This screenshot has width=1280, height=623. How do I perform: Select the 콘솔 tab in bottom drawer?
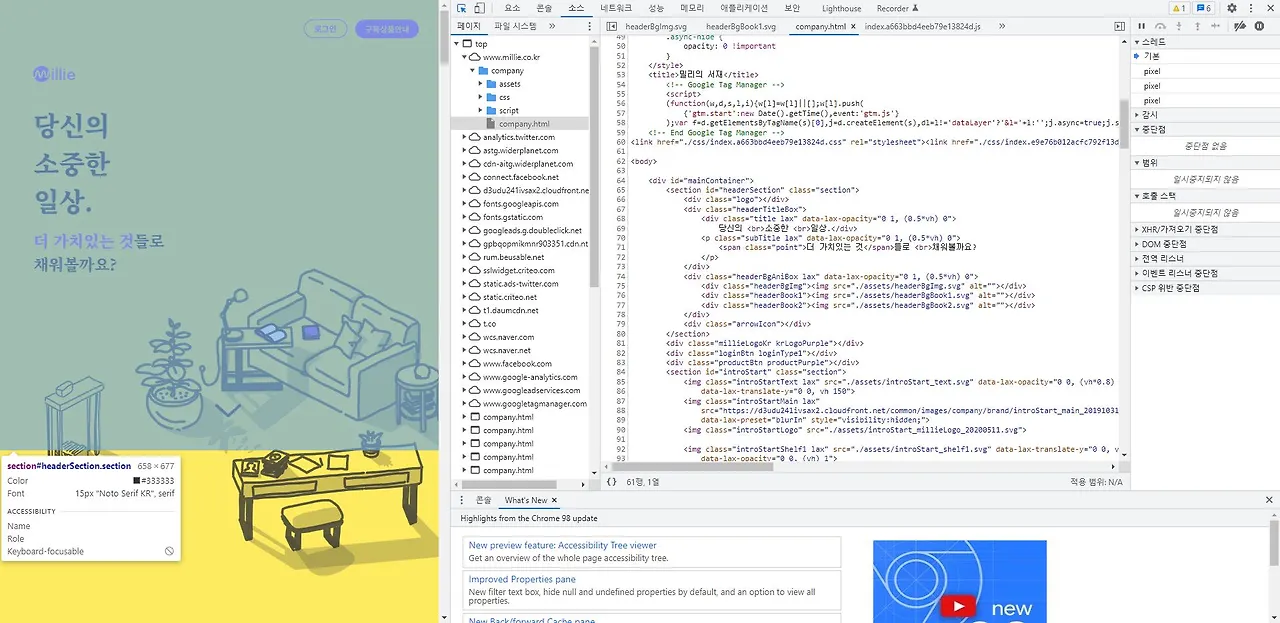pyautogui.click(x=484, y=500)
